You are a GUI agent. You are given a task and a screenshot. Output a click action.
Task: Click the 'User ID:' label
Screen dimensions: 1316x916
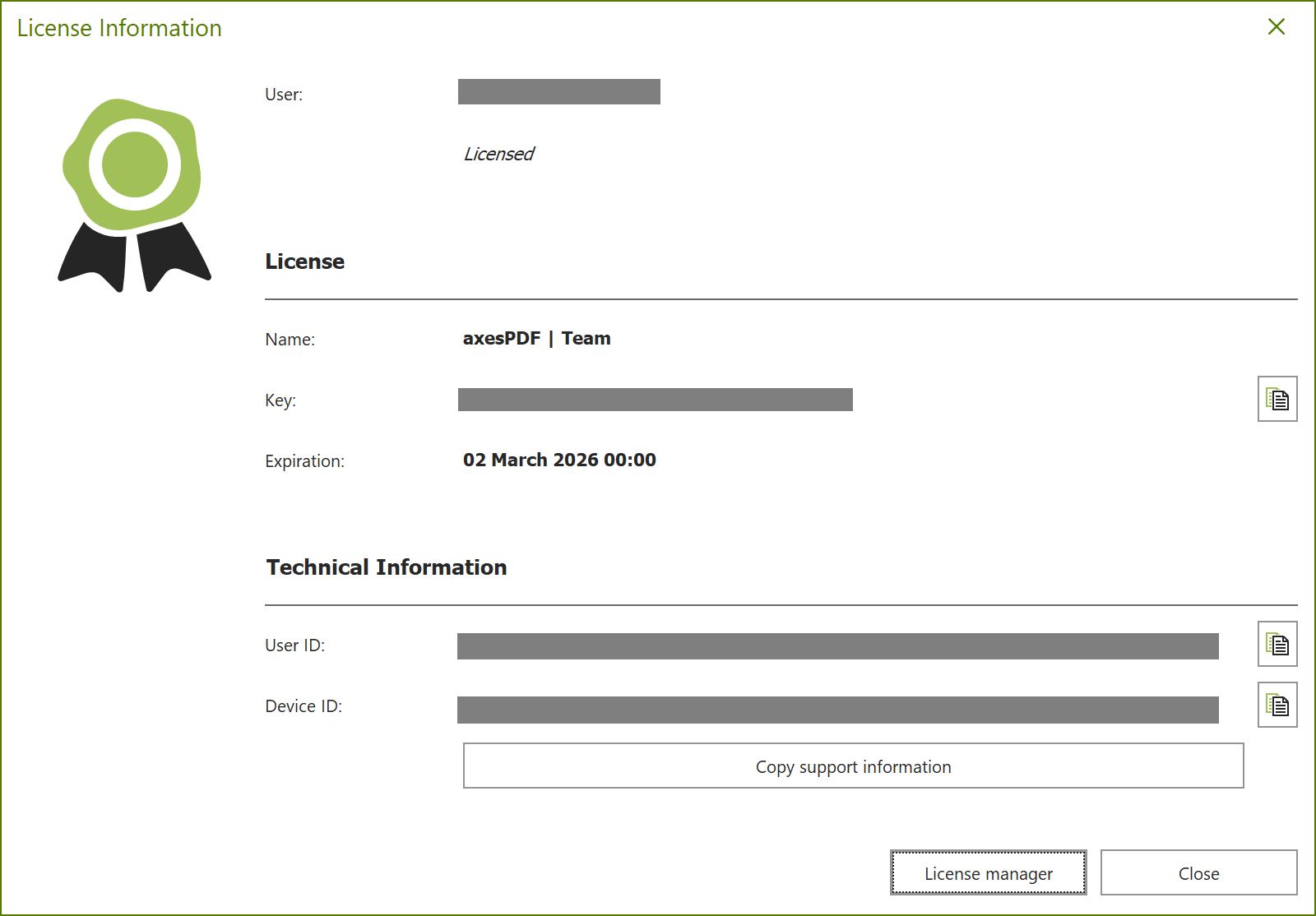pos(295,645)
